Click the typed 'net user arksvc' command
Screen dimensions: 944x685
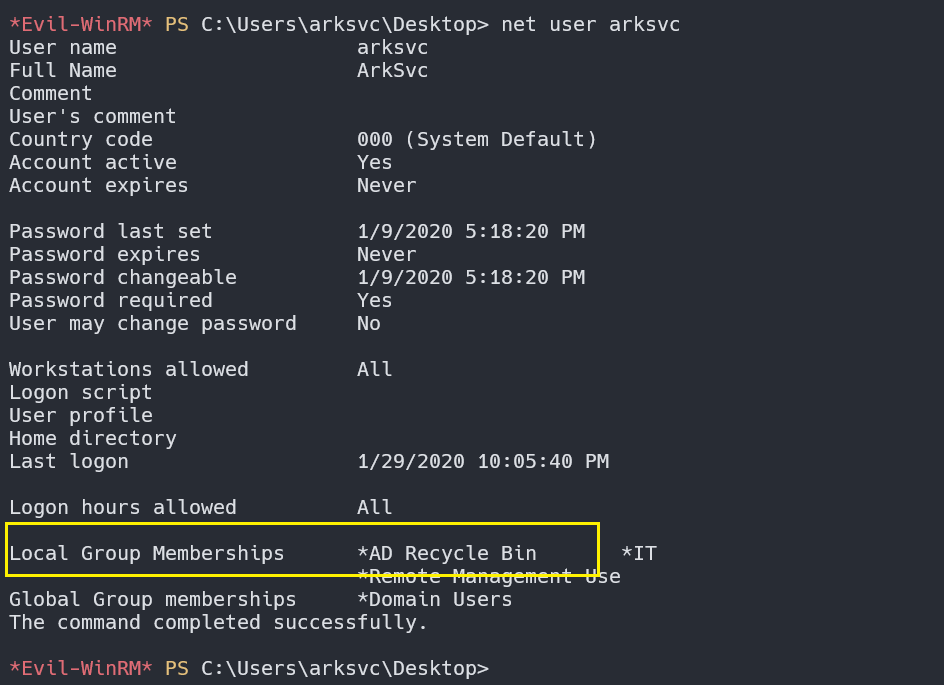tap(590, 25)
